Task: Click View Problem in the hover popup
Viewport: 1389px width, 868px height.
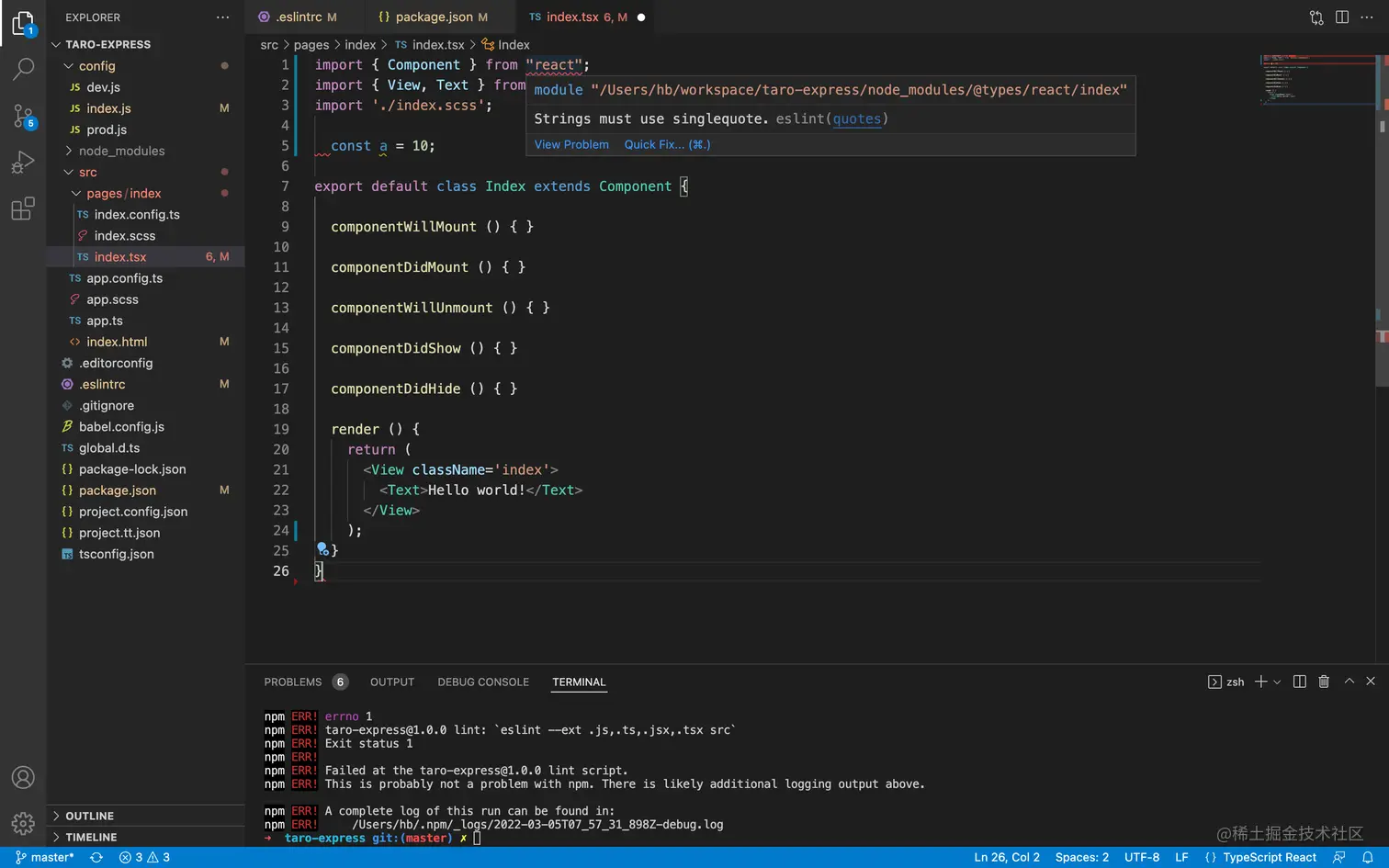Action: click(x=571, y=144)
